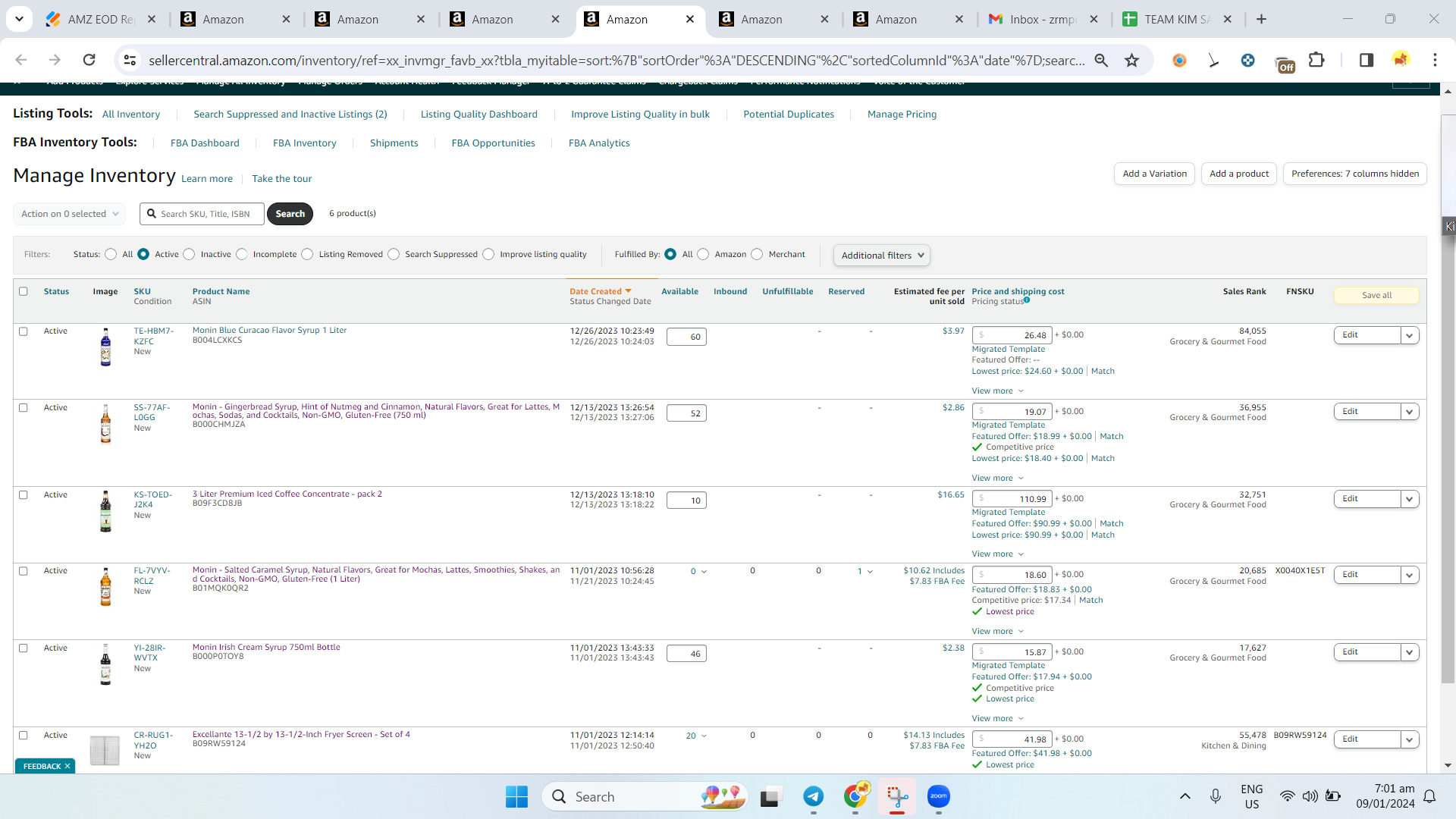
Task: Click Save all button
Action: [x=1376, y=295]
